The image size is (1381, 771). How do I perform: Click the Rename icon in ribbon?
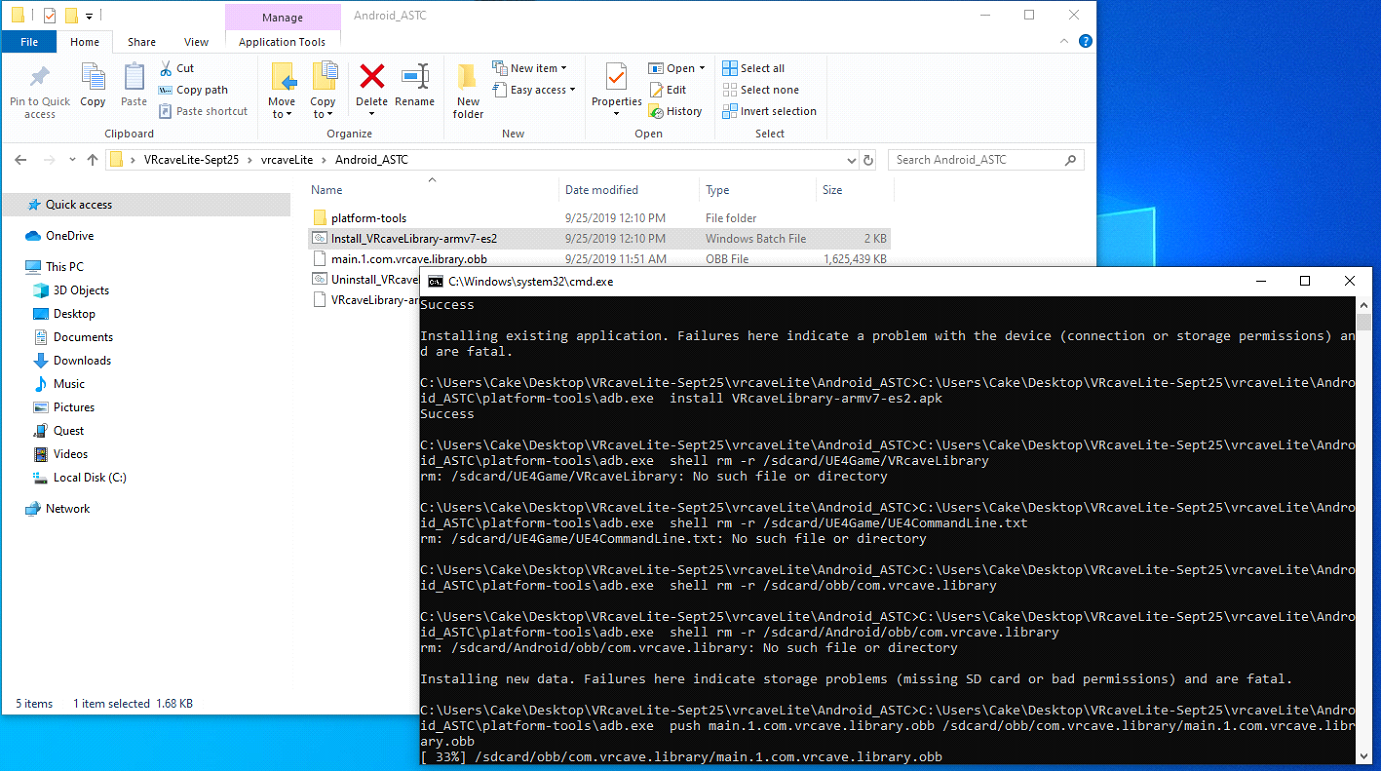[414, 80]
